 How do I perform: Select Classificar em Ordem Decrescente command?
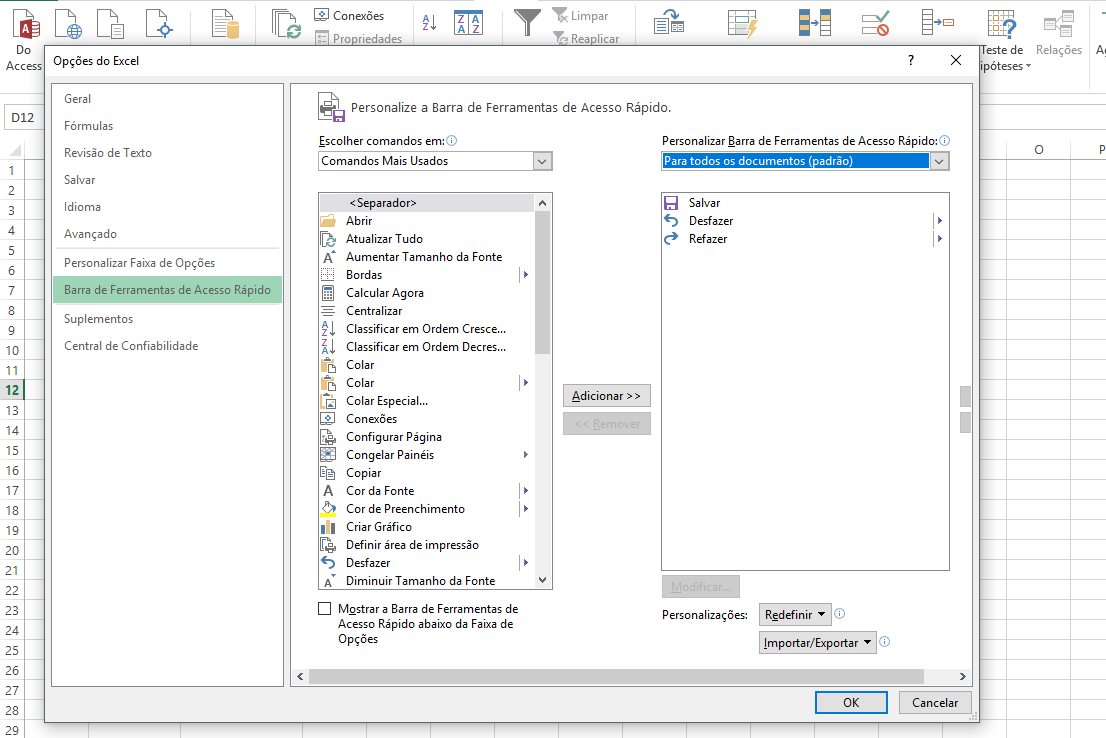click(426, 346)
